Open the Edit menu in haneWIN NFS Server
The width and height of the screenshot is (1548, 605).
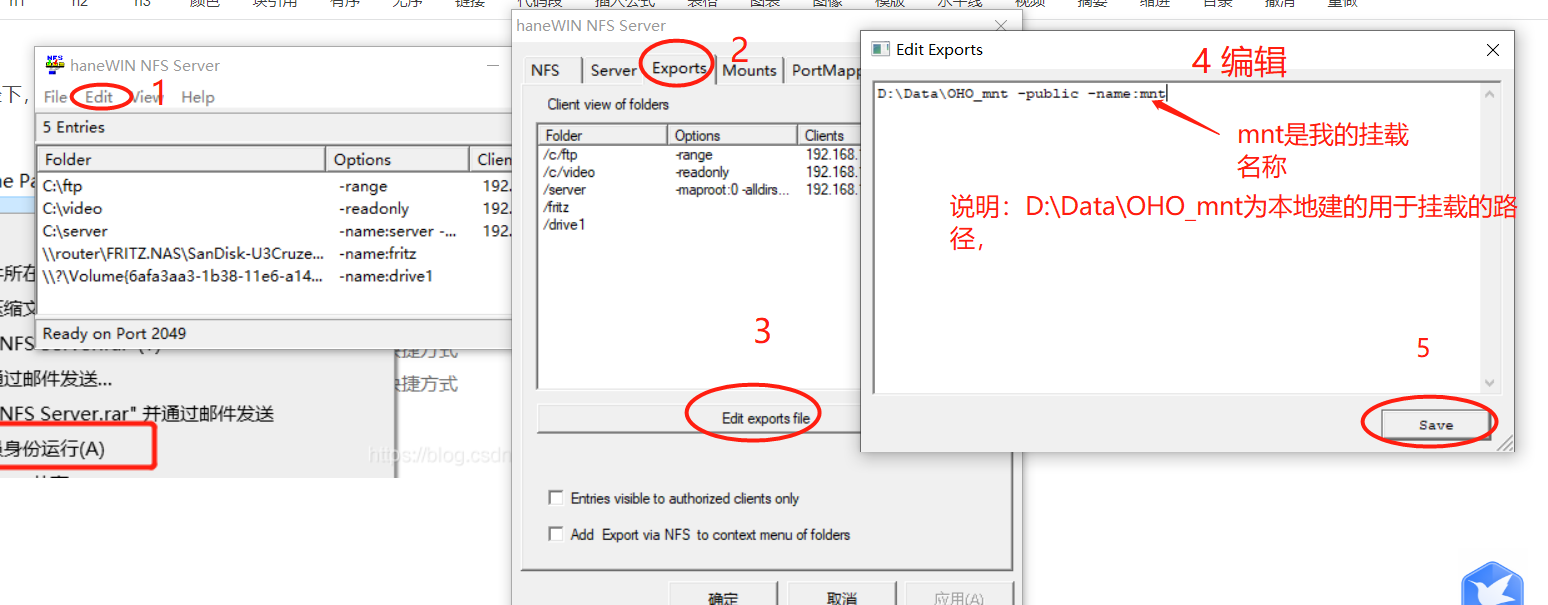point(99,97)
